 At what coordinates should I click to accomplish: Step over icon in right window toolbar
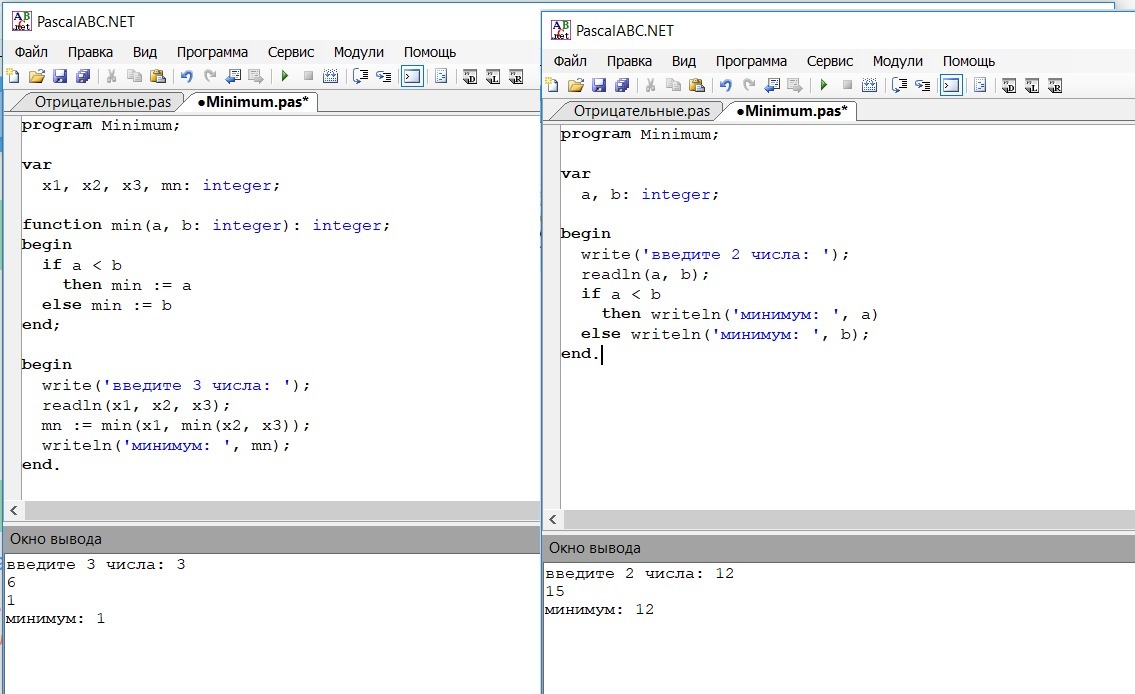click(899, 85)
